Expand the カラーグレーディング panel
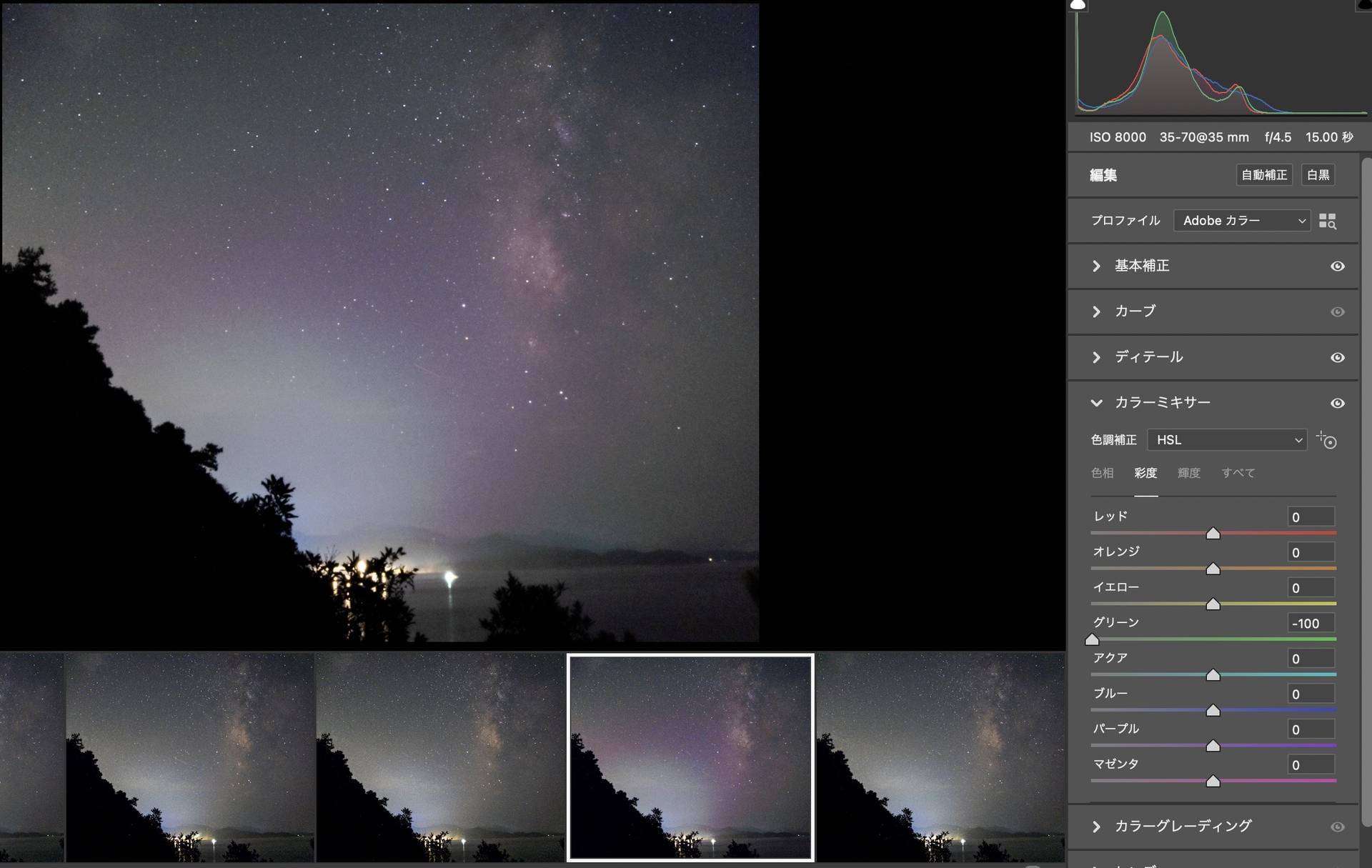 tap(1097, 827)
